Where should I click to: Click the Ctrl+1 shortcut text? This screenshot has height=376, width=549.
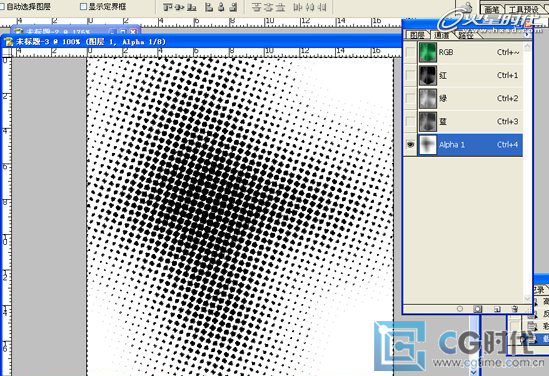coord(507,75)
